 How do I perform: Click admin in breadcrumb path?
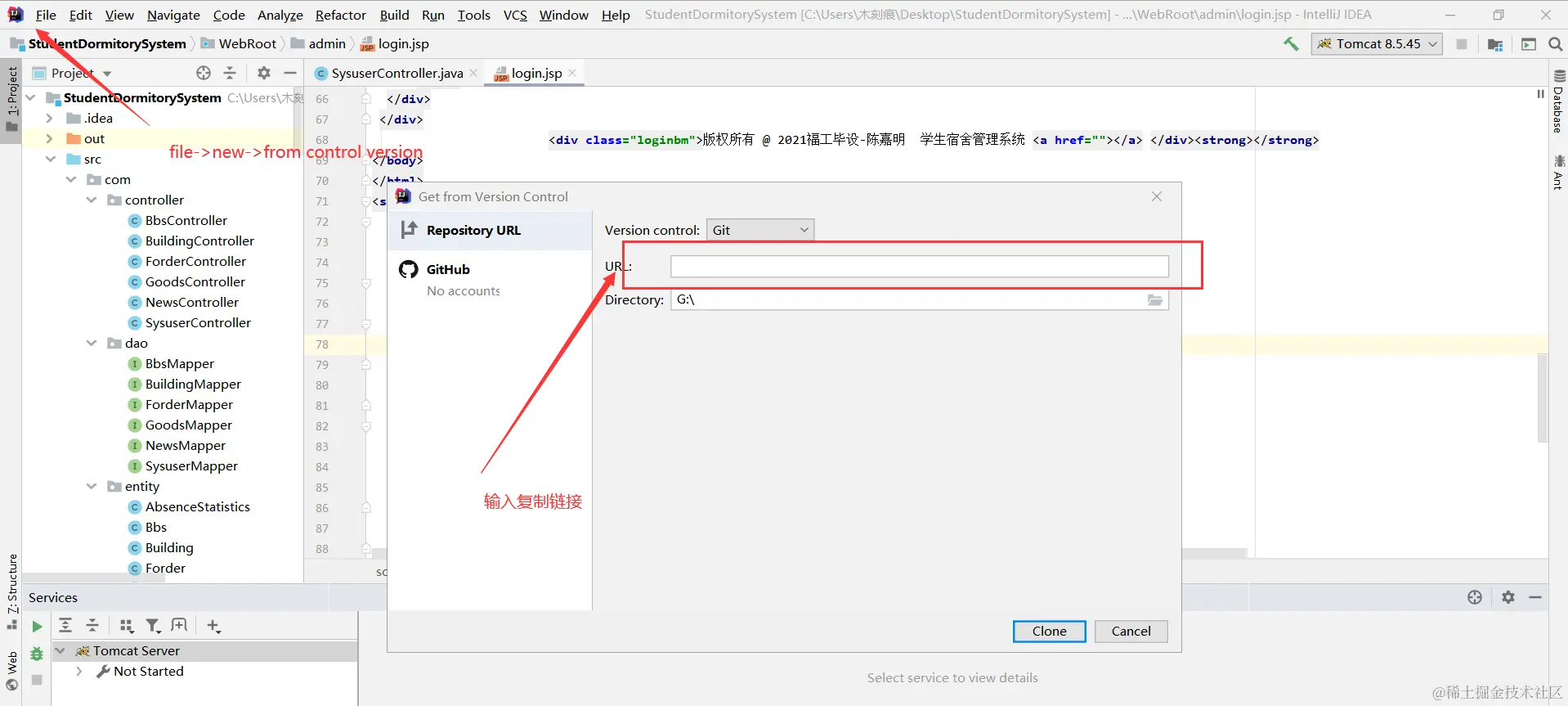pos(318,44)
